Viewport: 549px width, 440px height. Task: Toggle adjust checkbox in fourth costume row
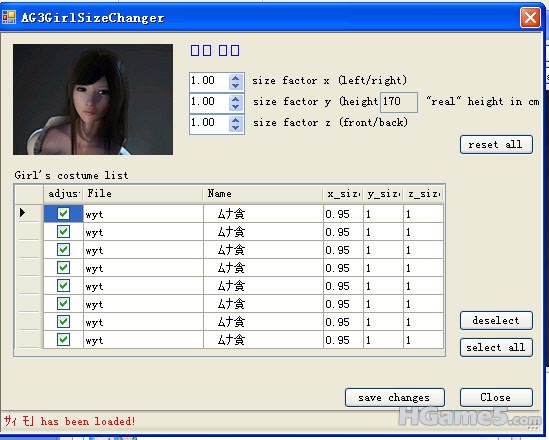63,268
